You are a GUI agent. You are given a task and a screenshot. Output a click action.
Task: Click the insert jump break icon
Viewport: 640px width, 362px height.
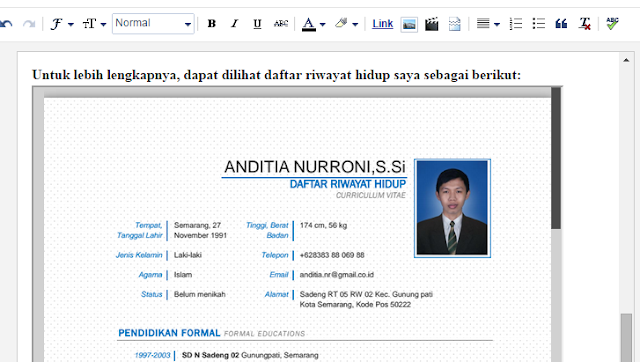(455, 24)
